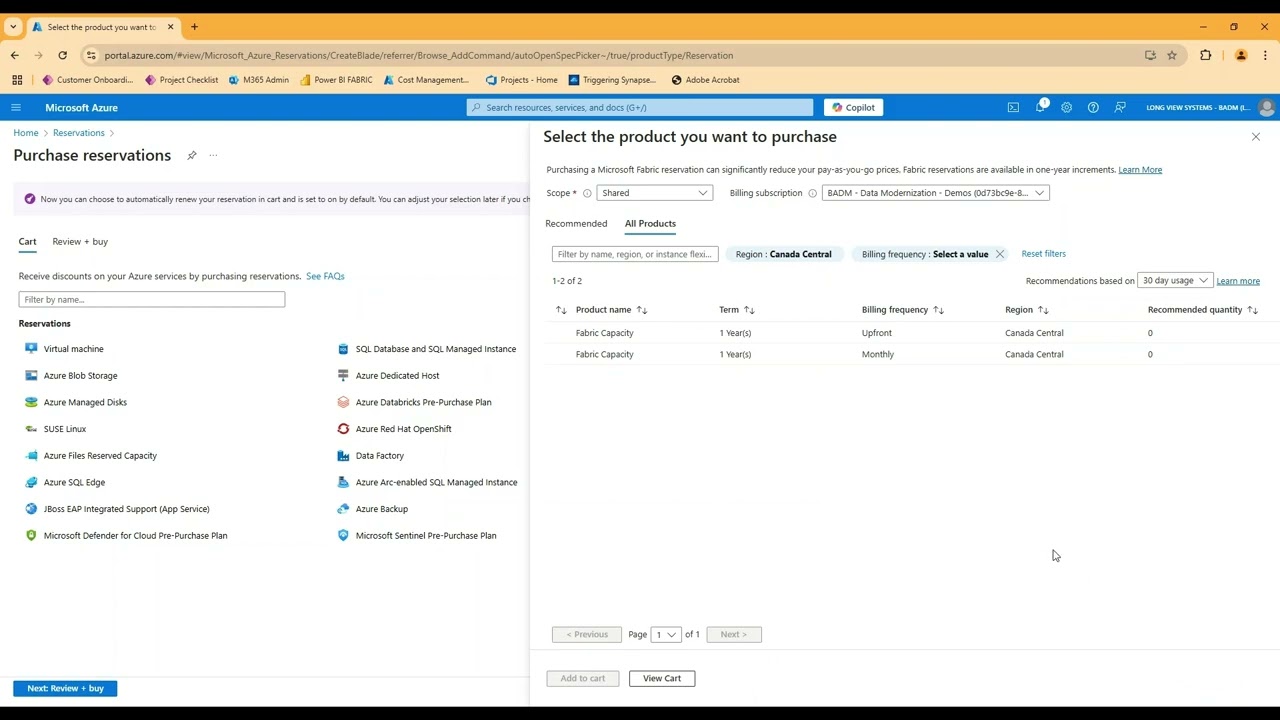1280x720 pixels.
Task: Open the Chrome apps grid
Action: pos(17,80)
